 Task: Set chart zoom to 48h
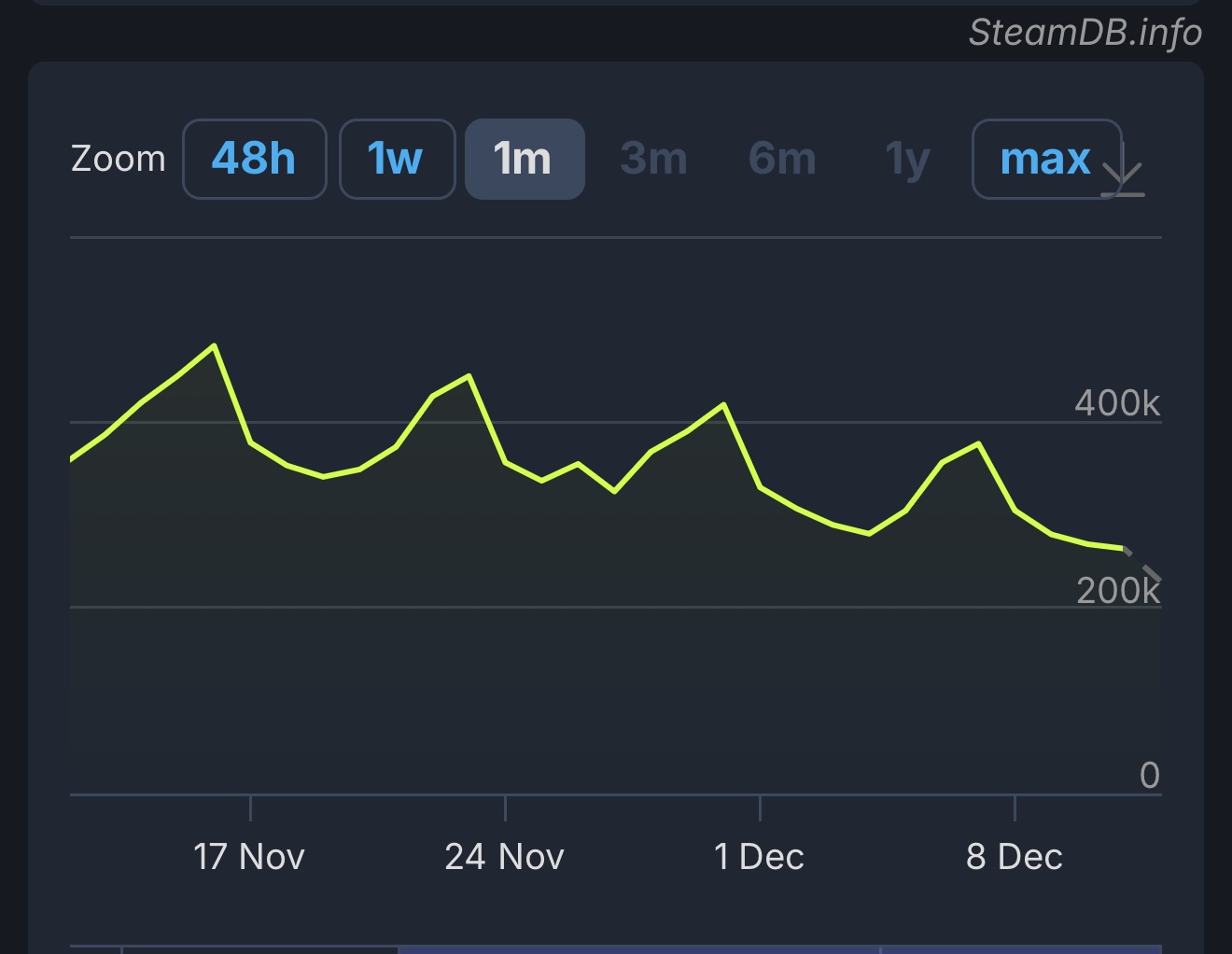coord(254,159)
